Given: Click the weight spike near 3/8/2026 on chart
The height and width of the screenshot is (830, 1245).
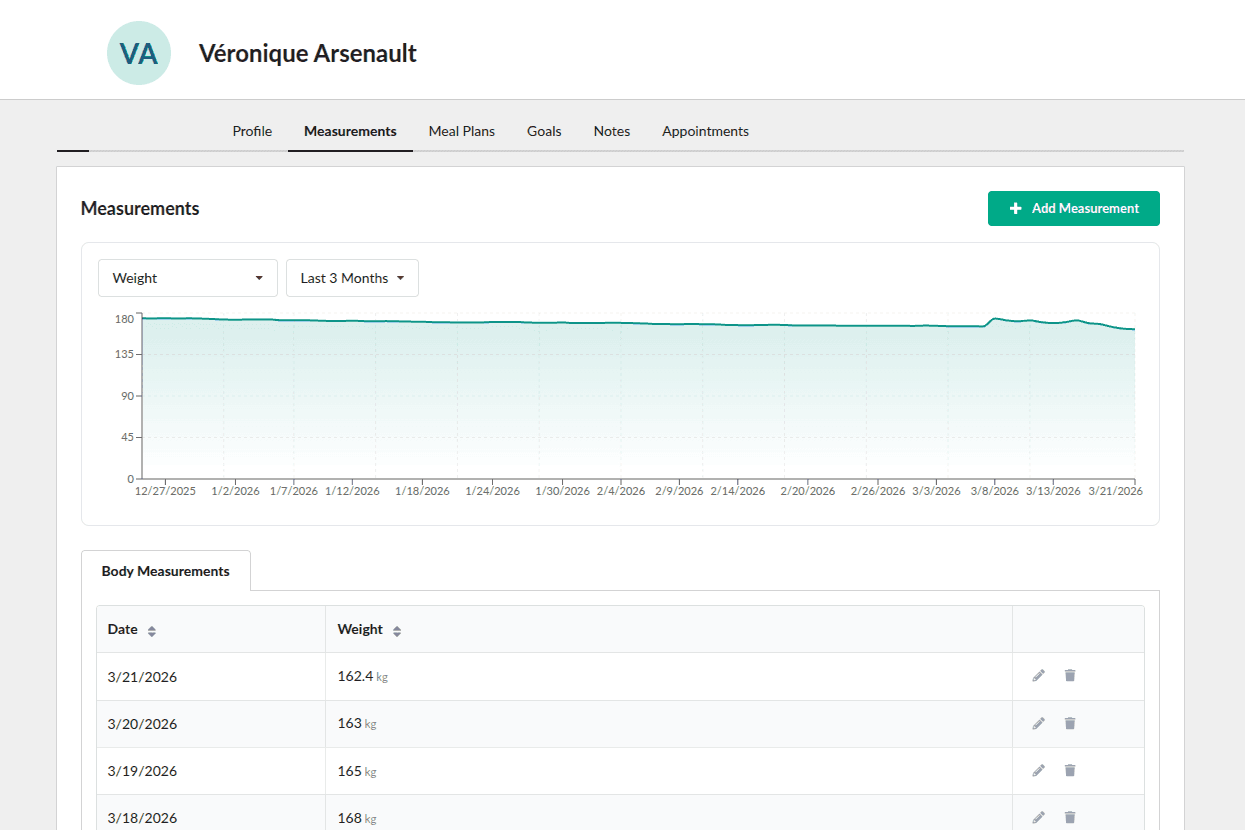Looking at the screenshot, I should click(x=994, y=319).
